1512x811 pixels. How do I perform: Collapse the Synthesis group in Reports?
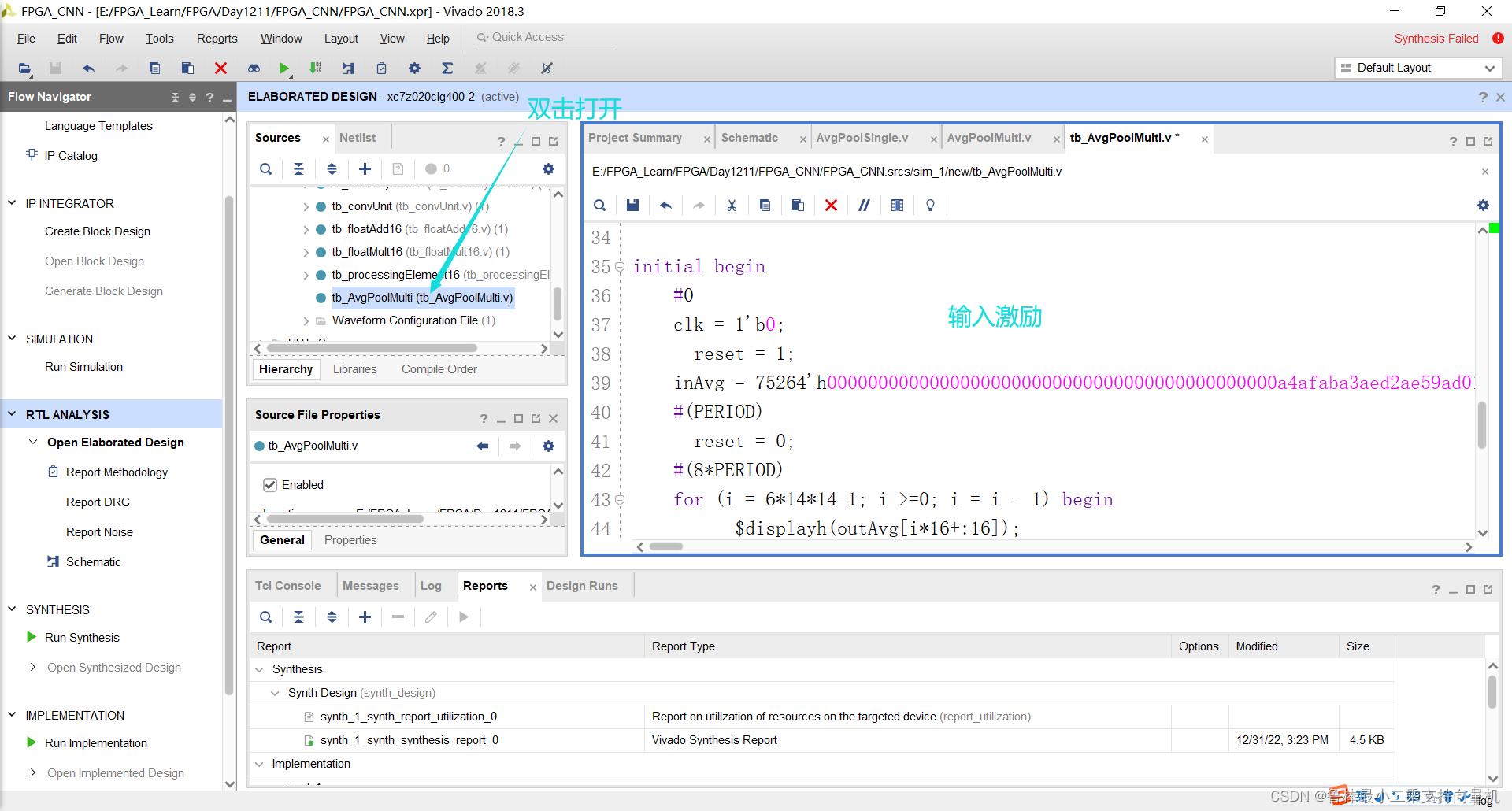tap(259, 669)
